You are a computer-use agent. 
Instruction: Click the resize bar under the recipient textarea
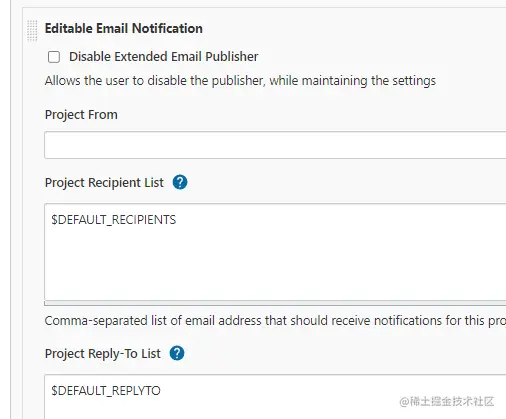click(x=275, y=303)
